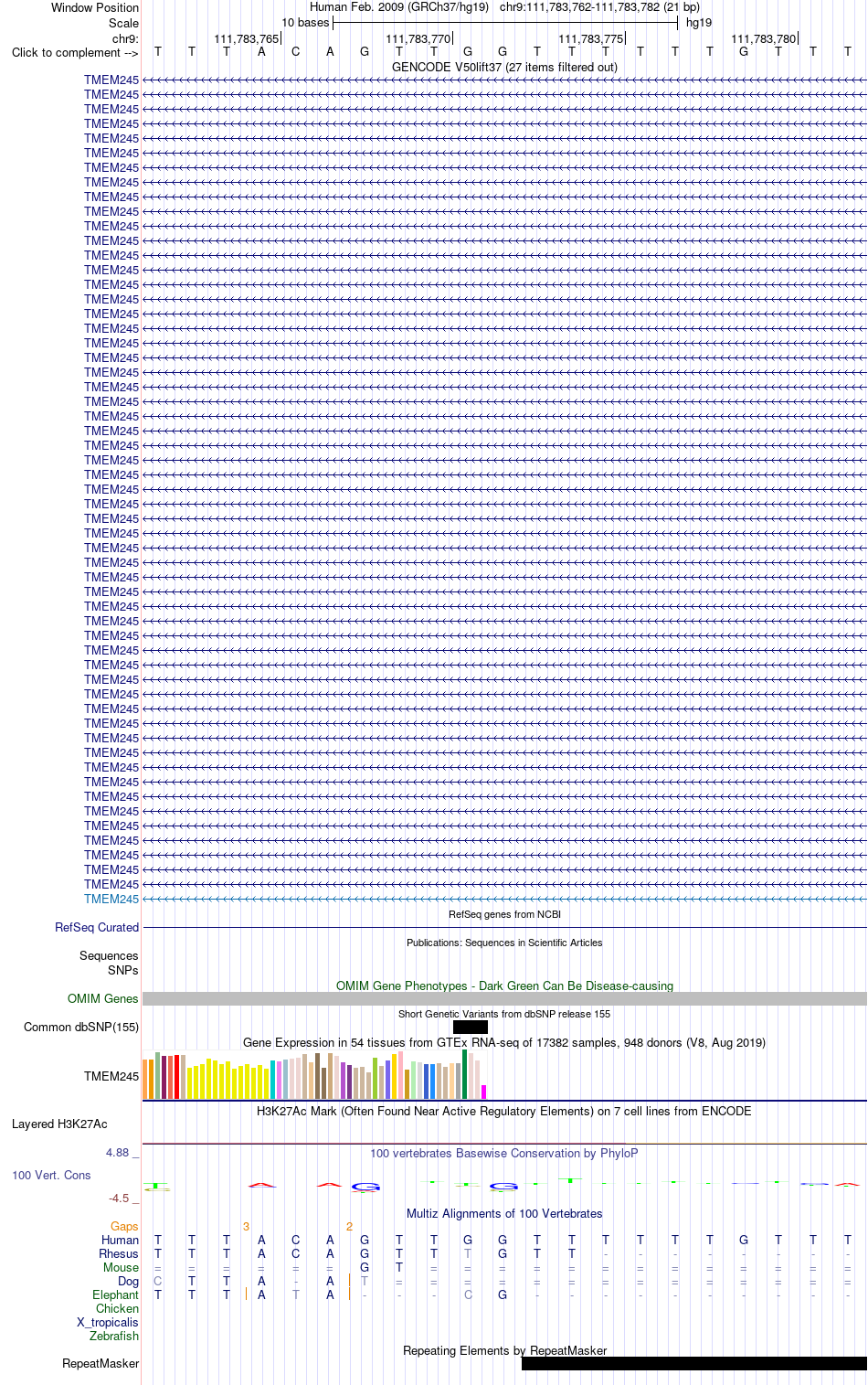
Task: Select the Human alignment row label
Action: (x=120, y=1240)
